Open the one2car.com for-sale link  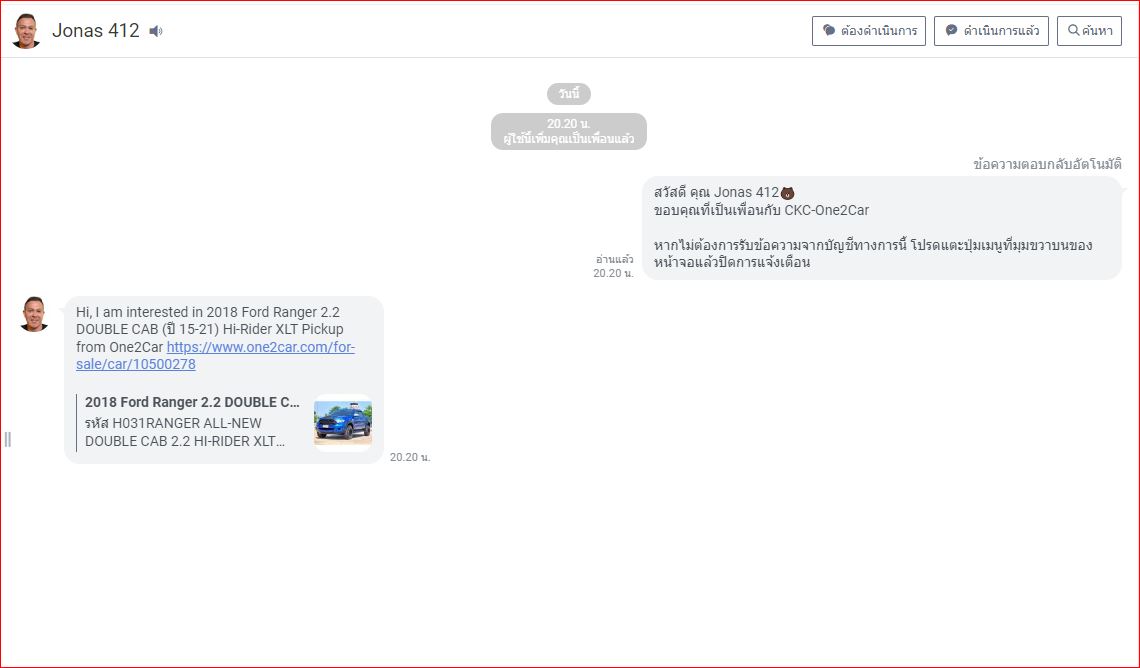(x=215, y=355)
